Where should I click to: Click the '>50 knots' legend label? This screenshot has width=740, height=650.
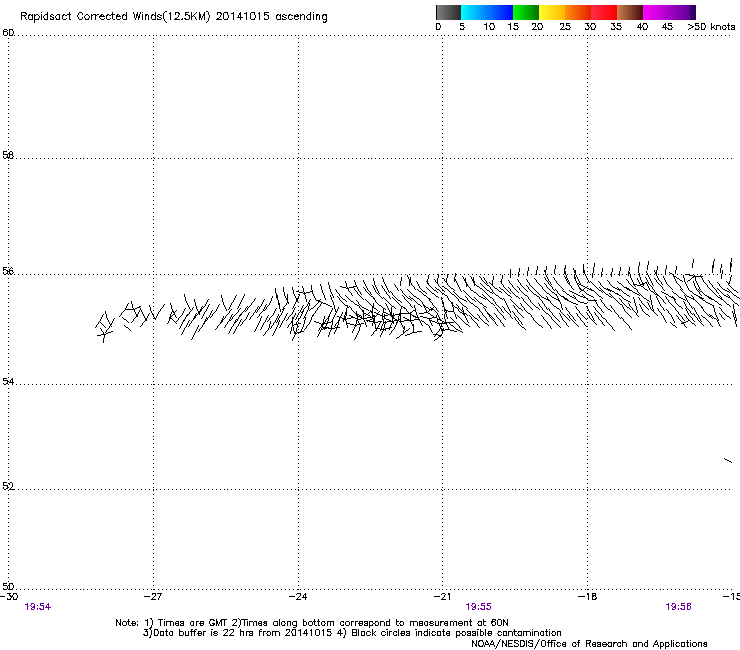[711, 27]
